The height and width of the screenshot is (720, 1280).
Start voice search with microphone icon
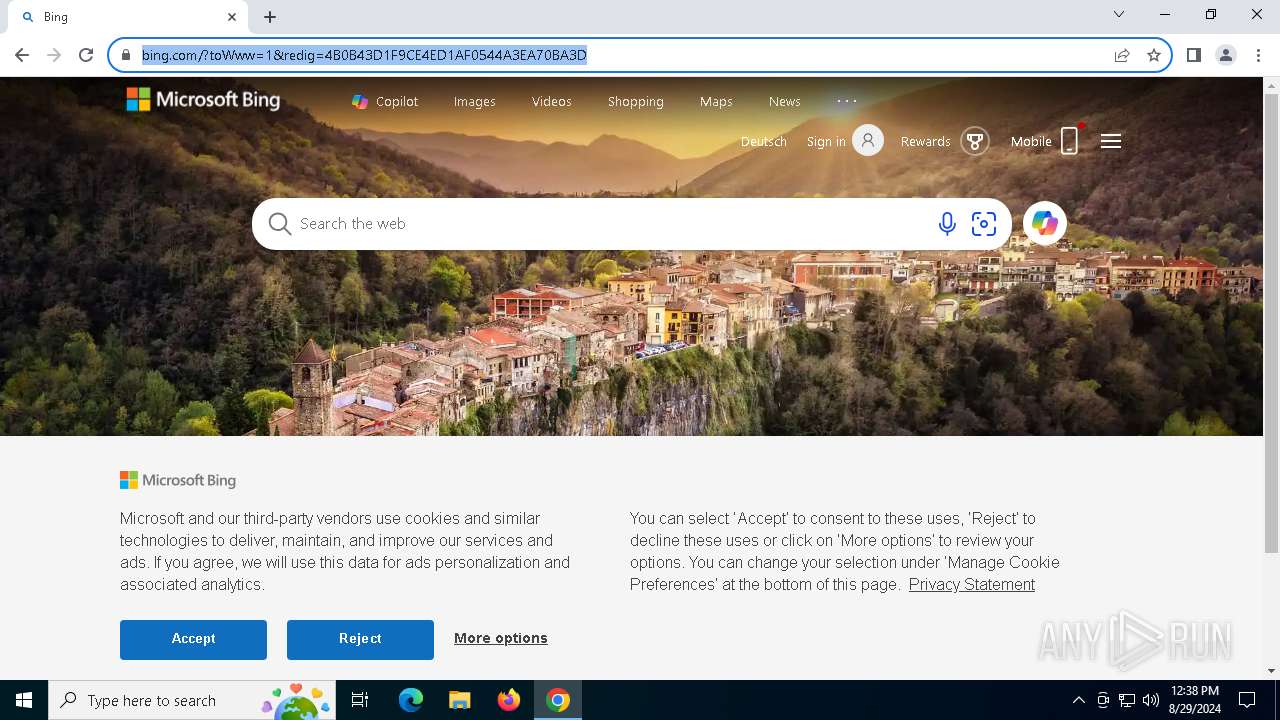947,224
